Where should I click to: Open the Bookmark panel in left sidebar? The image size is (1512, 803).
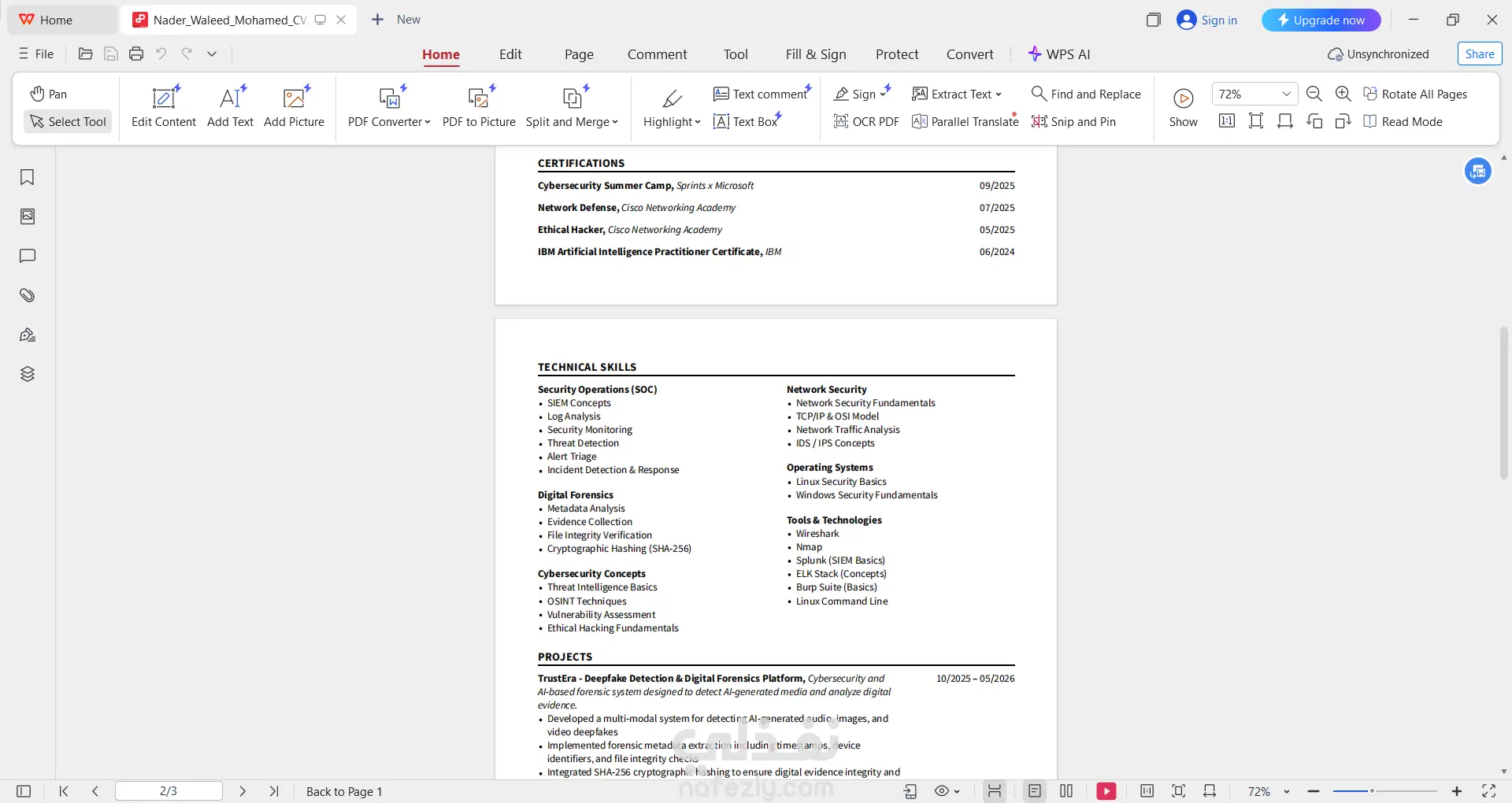click(28, 177)
